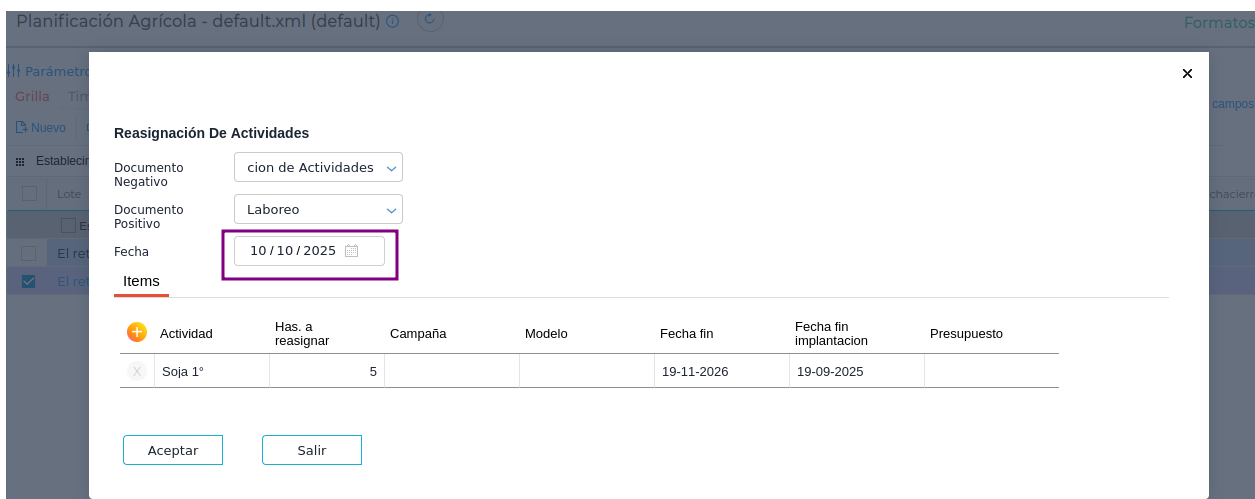
Task: Close the Reasignación De Actividades dialog
Action: tap(1187, 74)
